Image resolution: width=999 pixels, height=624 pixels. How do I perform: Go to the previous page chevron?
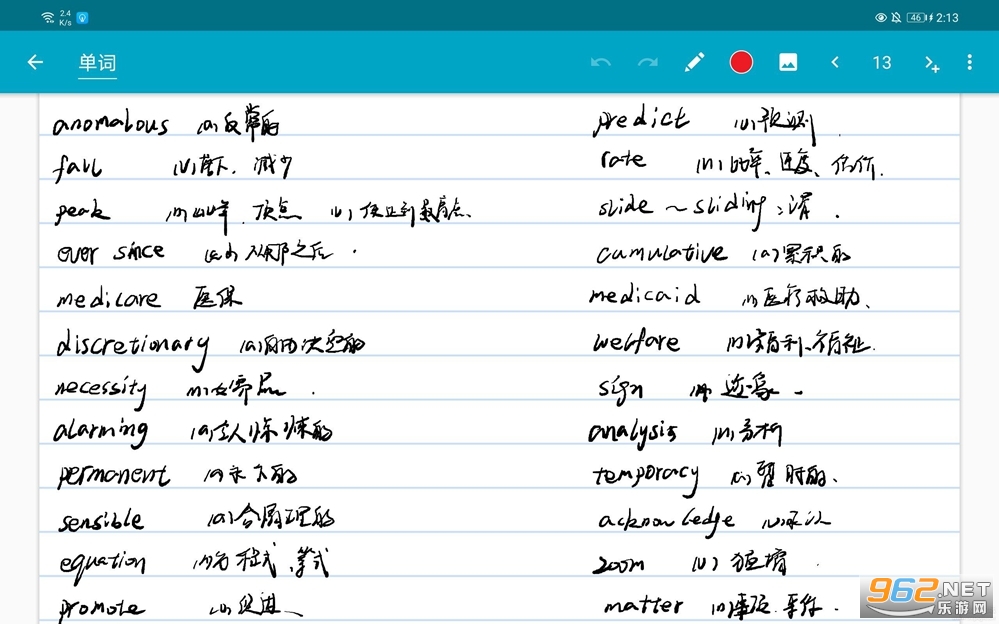coord(835,62)
